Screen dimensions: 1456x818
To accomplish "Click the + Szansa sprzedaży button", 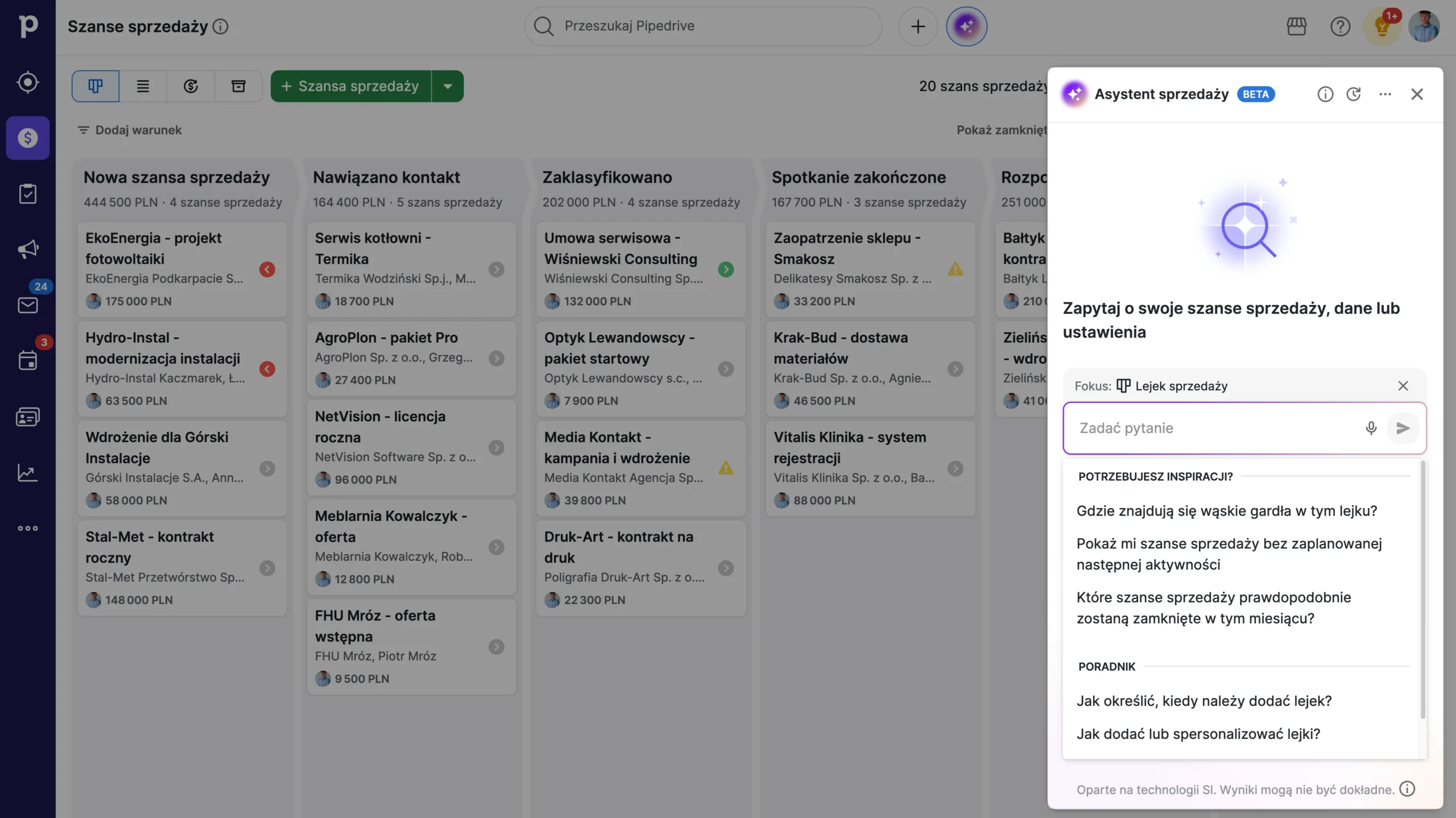I will point(351,86).
